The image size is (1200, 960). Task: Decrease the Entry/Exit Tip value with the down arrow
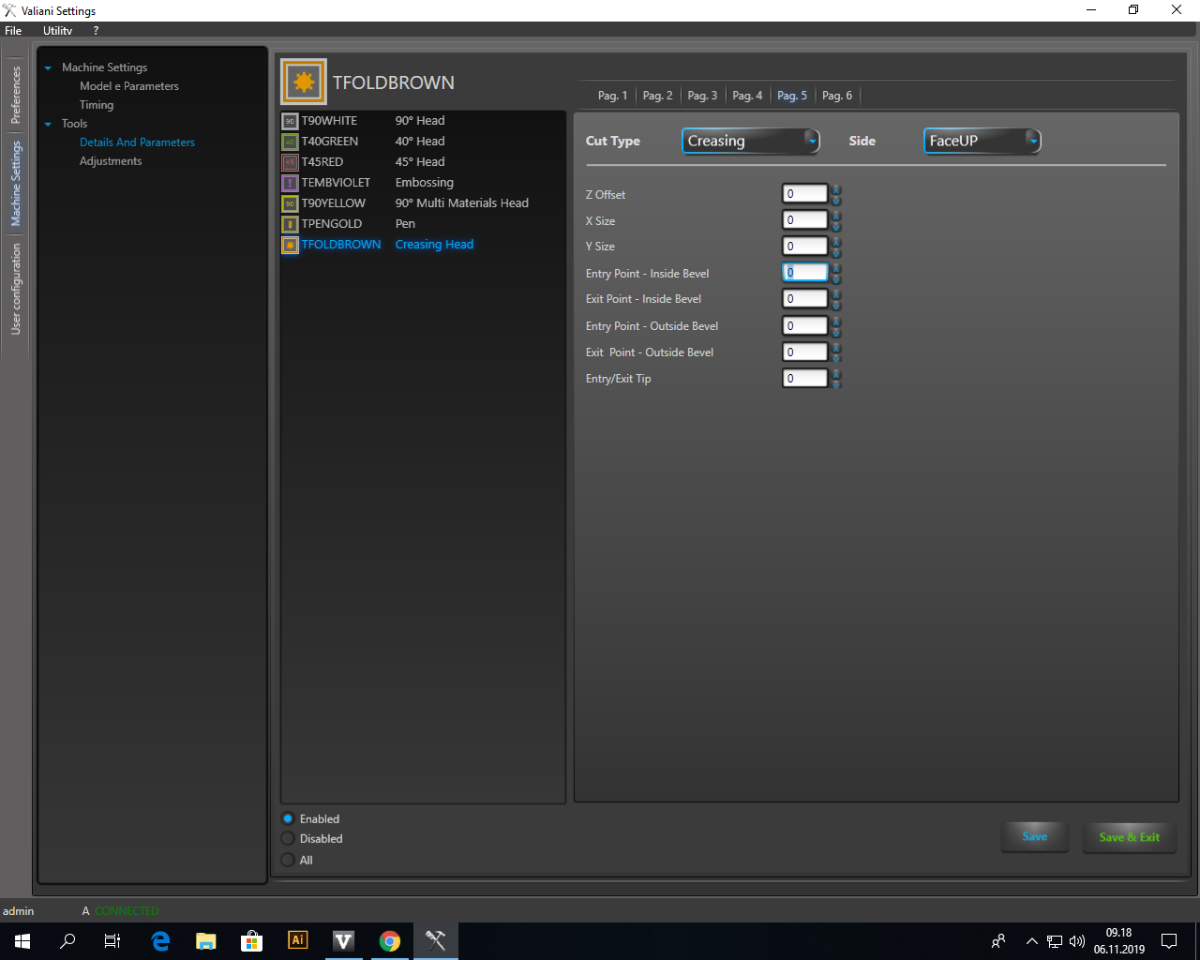[x=837, y=383]
